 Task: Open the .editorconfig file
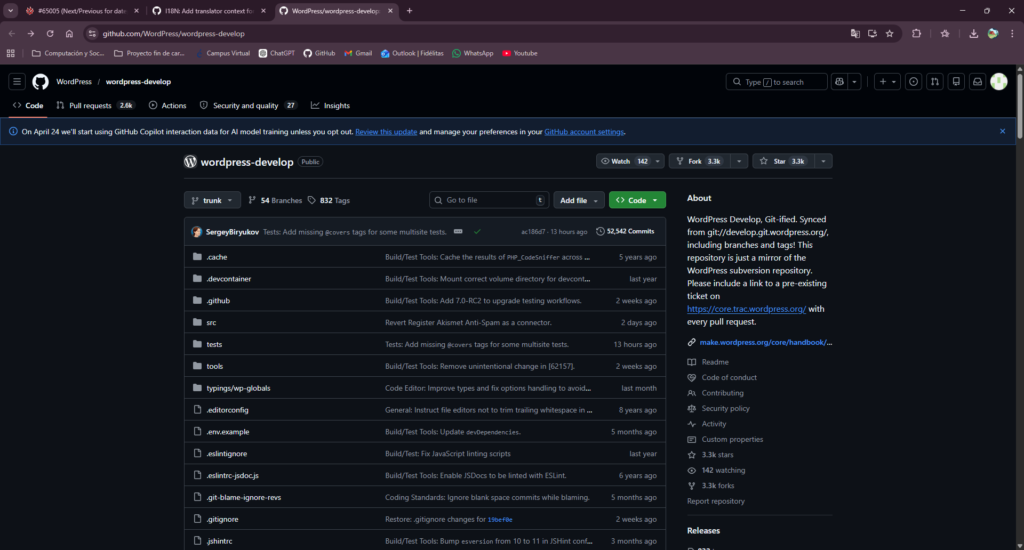click(227, 410)
